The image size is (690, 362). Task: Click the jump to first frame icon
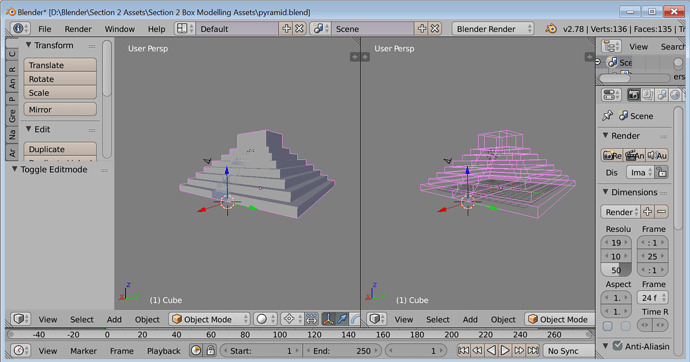point(463,351)
